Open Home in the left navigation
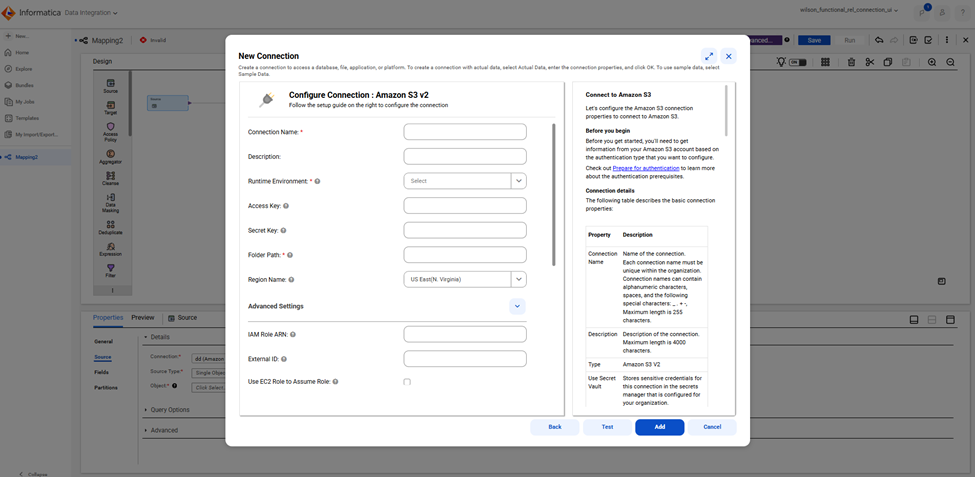The width and height of the screenshot is (975, 477). 17,53
